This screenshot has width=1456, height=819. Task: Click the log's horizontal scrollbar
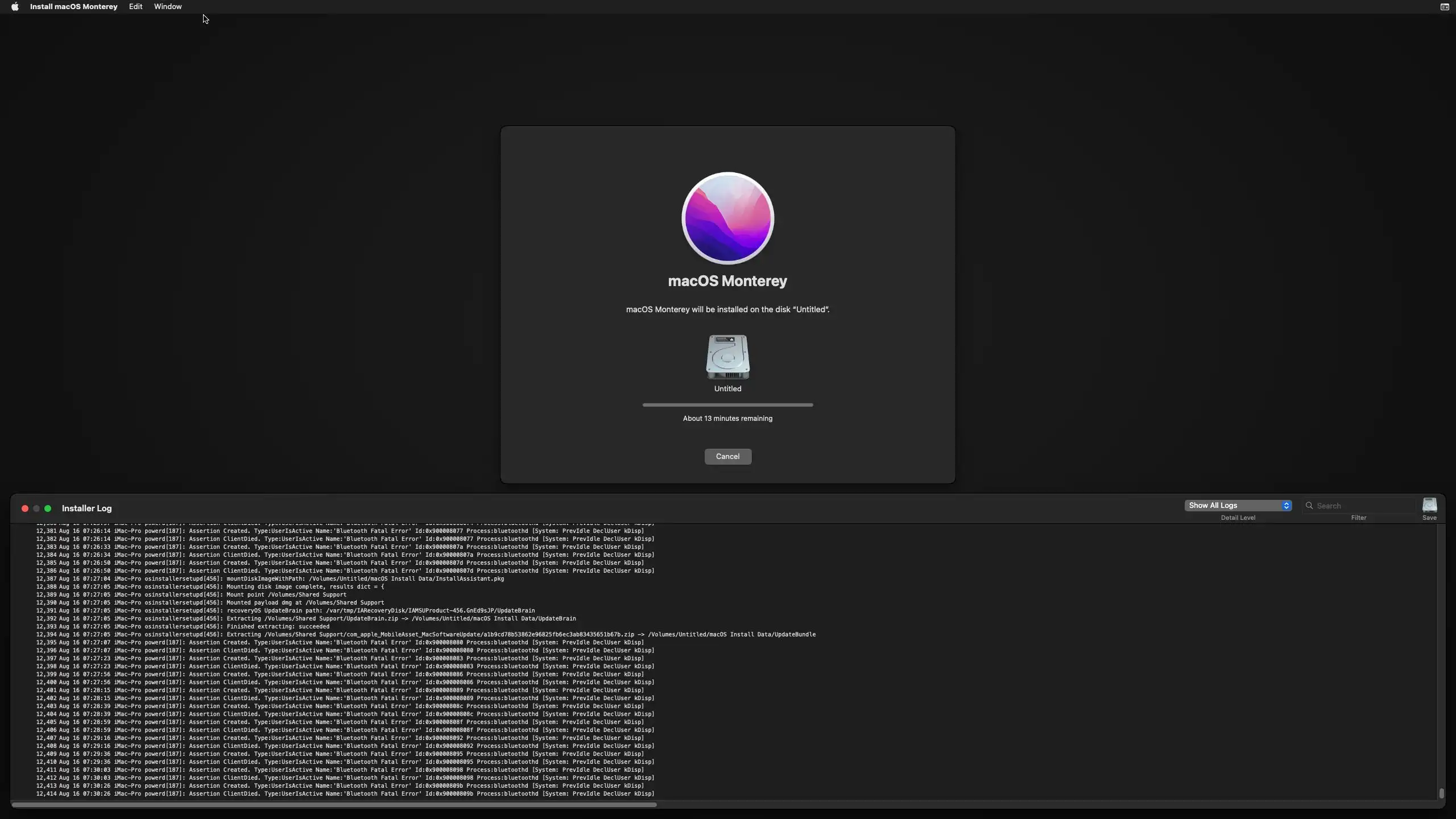pos(334,805)
